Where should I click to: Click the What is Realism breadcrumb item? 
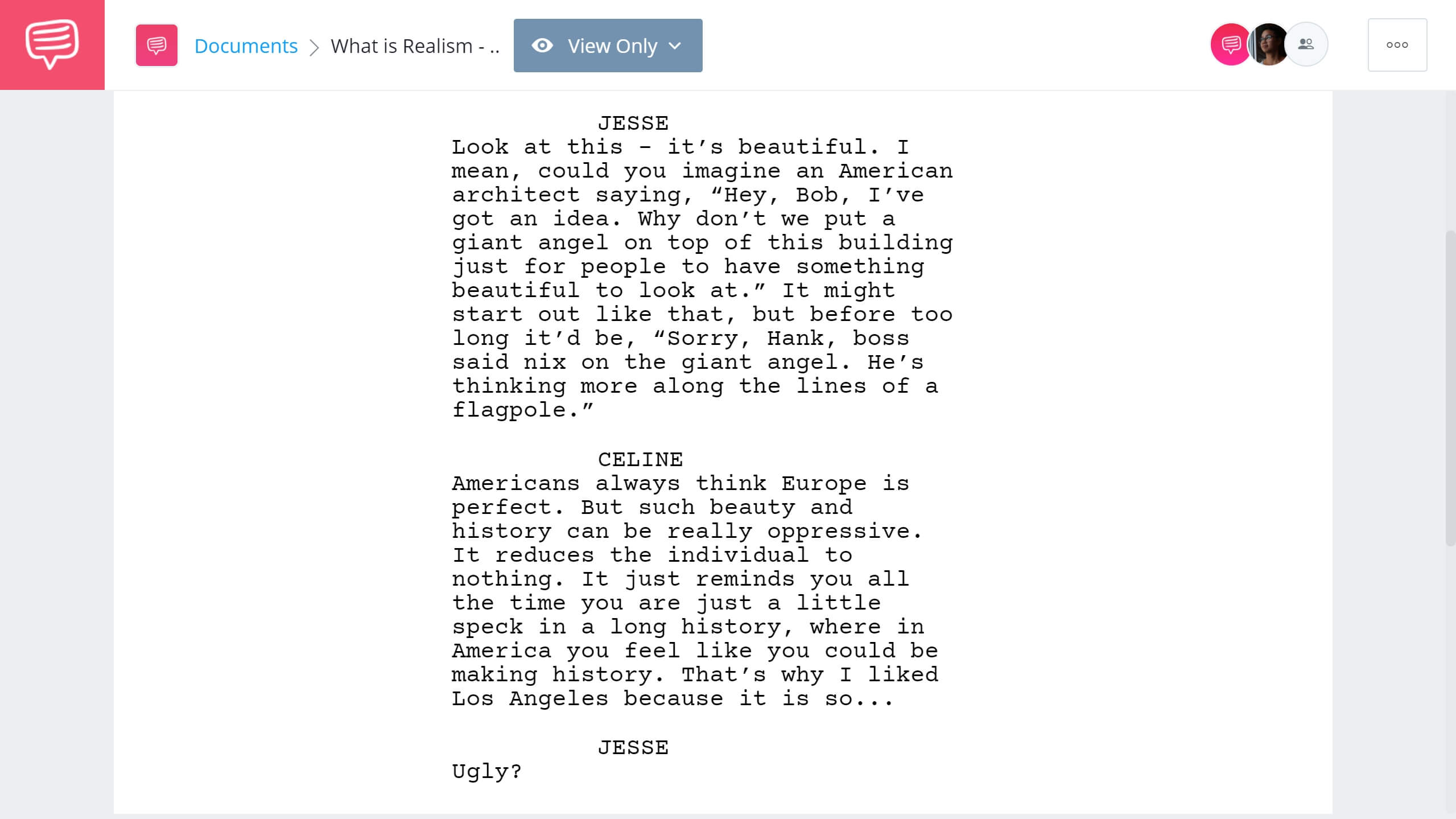pyautogui.click(x=415, y=45)
